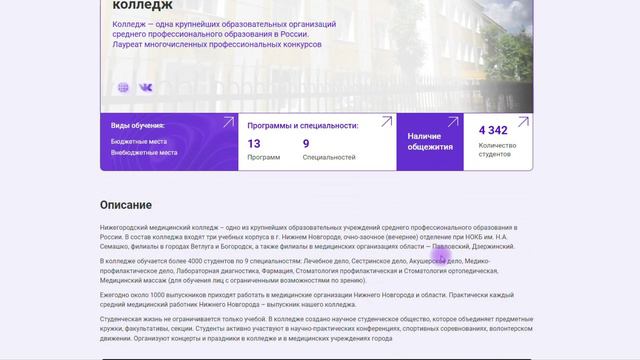Viewport: 640px width, 360px height.
Task: Click arrow icon on 4 342 students card
Action: 523,122
